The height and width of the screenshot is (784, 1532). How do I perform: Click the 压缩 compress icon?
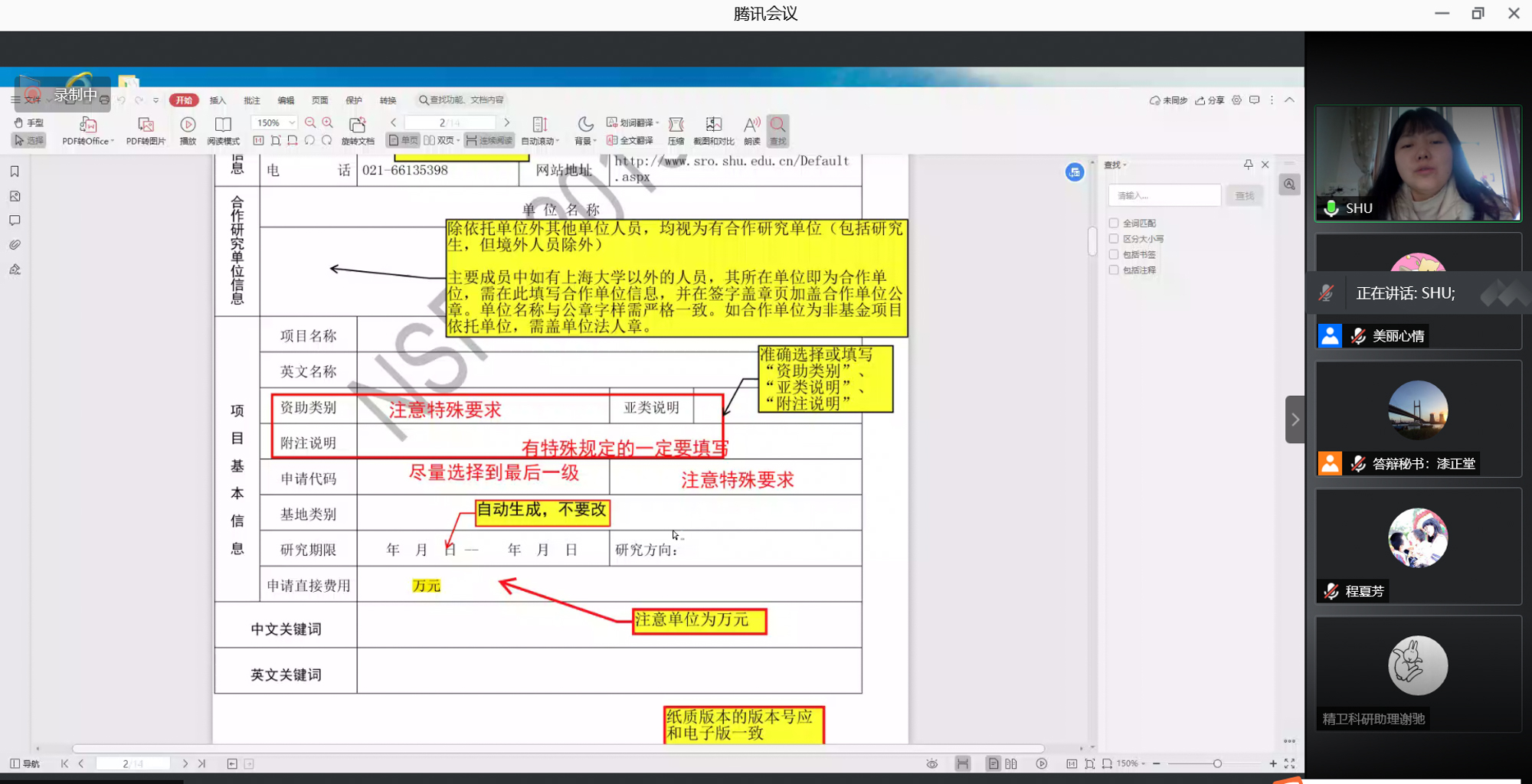676,126
